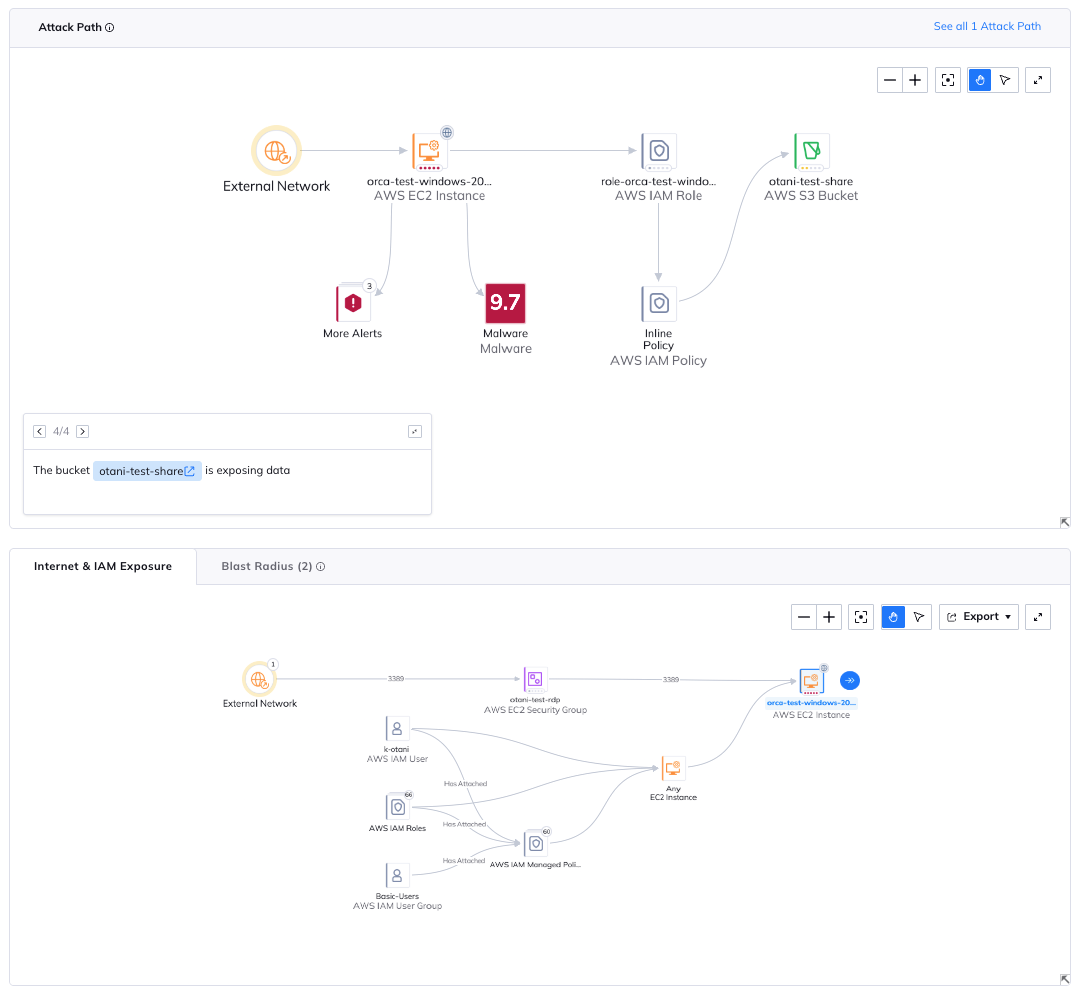Select Basic-Users IAM User Group node
Screen dimensions: 1080x995
tap(397, 876)
